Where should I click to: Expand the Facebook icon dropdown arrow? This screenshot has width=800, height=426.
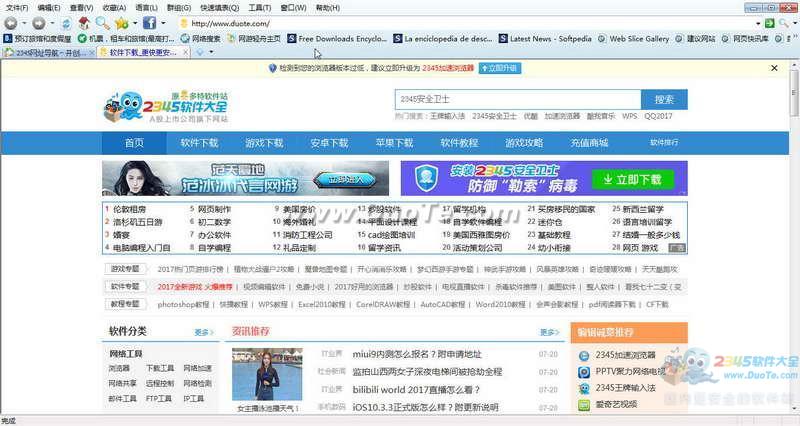point(163,23)
